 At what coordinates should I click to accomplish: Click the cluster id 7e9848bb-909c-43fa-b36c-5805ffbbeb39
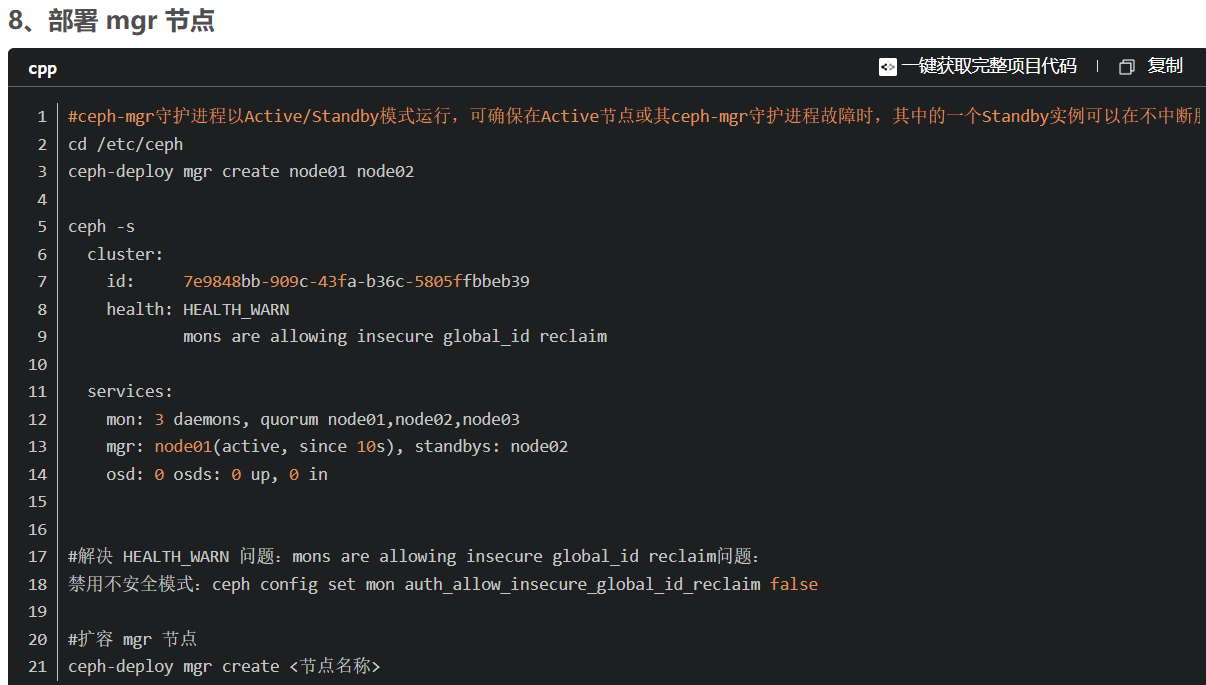[356, 281]
